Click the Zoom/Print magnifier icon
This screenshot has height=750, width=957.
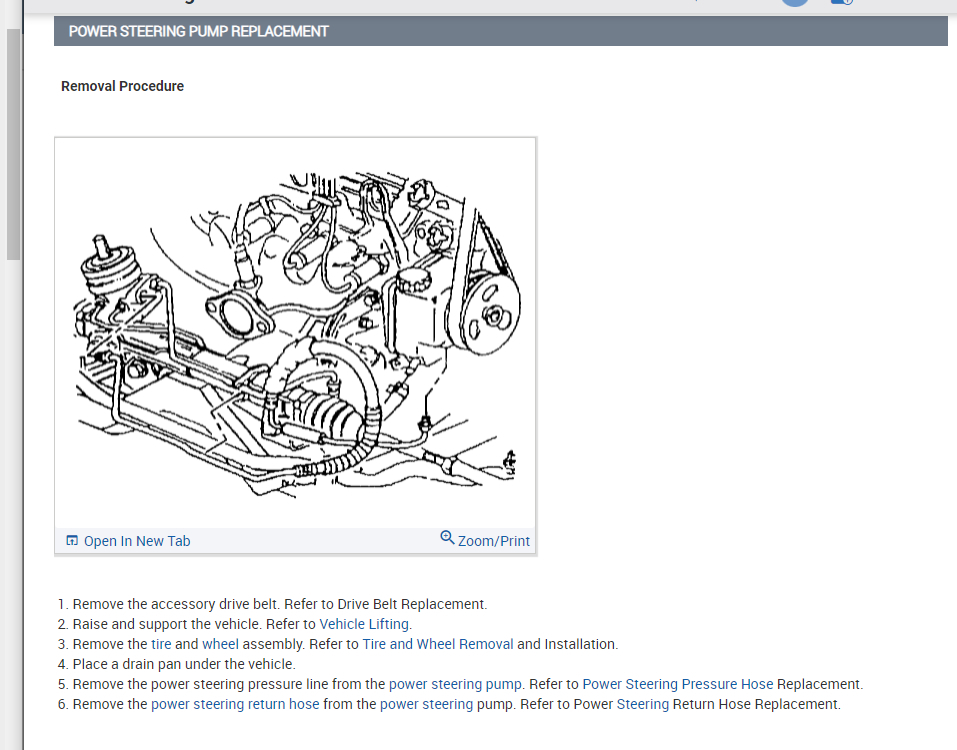coord(447,538)
